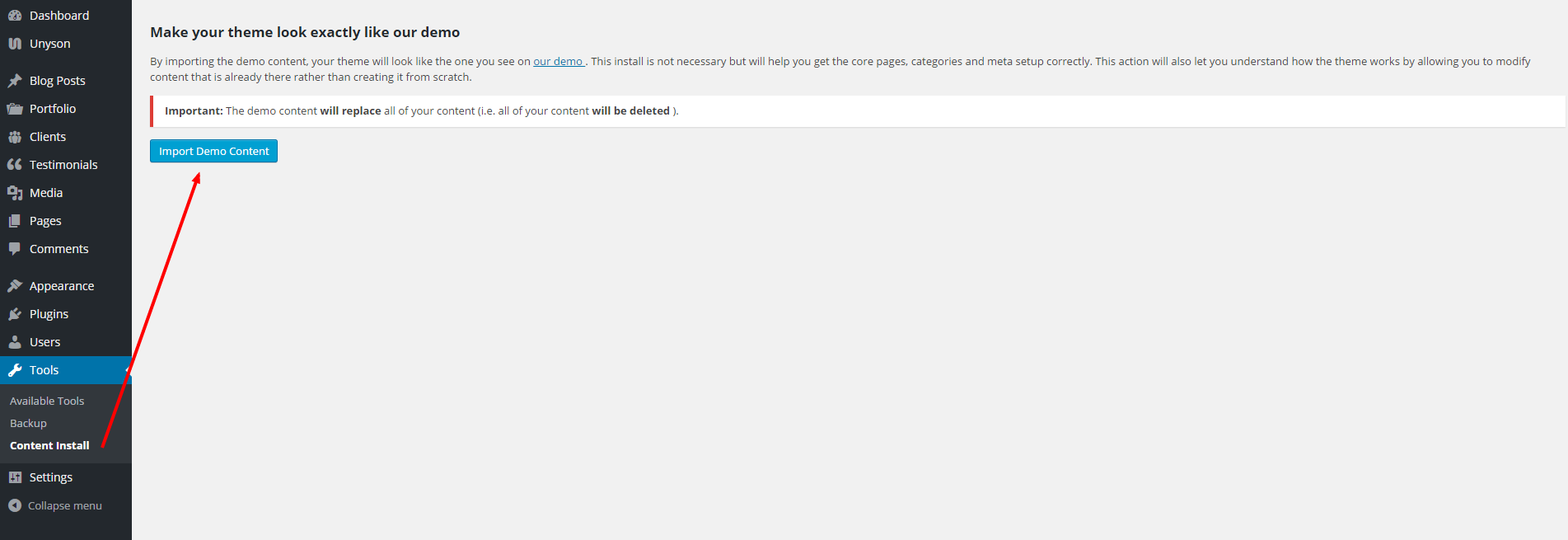The height and width of the screenshot is (540, 1568).
Task: Click the Unyson logo icon
Action: pyautogui.click(x=15, y=44)
